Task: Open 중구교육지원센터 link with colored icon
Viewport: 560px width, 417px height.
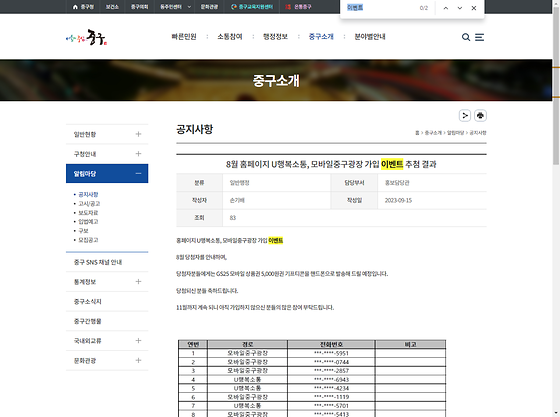Action: coord(252,7)
